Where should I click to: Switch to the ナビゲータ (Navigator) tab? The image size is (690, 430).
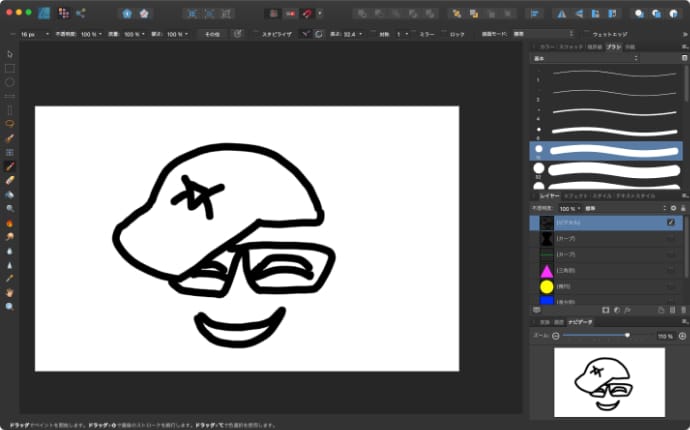coord(580,322)
